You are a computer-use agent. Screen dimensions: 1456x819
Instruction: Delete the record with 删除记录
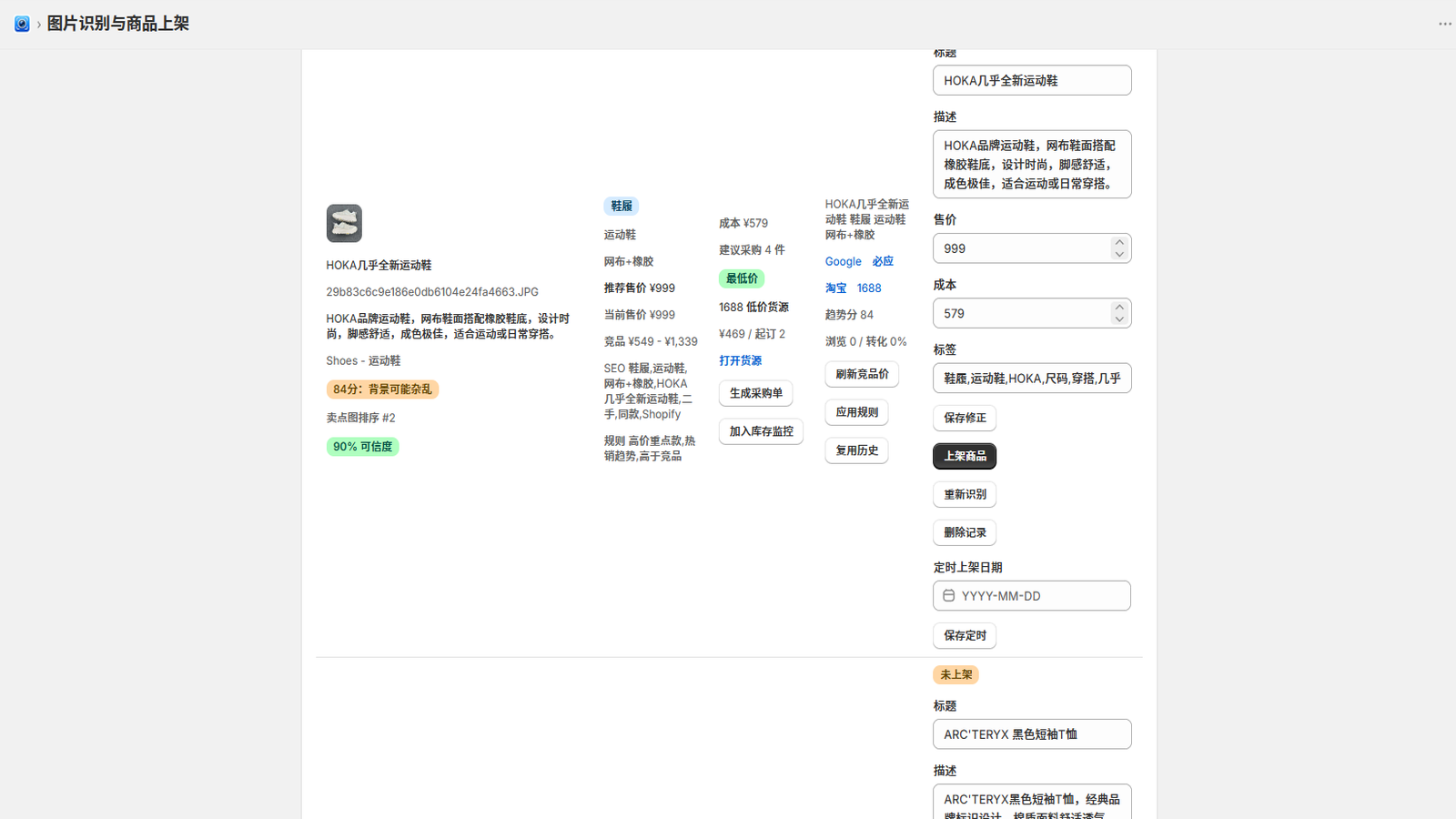coord(965,532)
